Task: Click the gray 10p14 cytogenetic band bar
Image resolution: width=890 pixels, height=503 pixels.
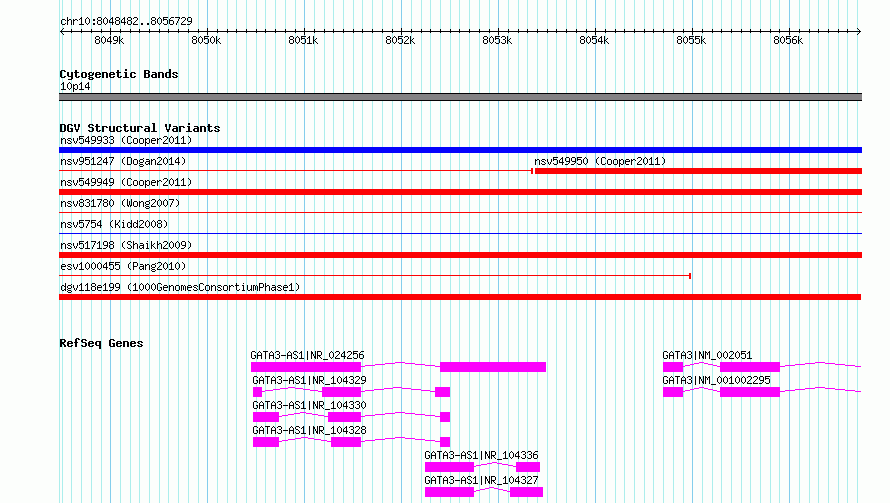Action: [x=460, y=97]
